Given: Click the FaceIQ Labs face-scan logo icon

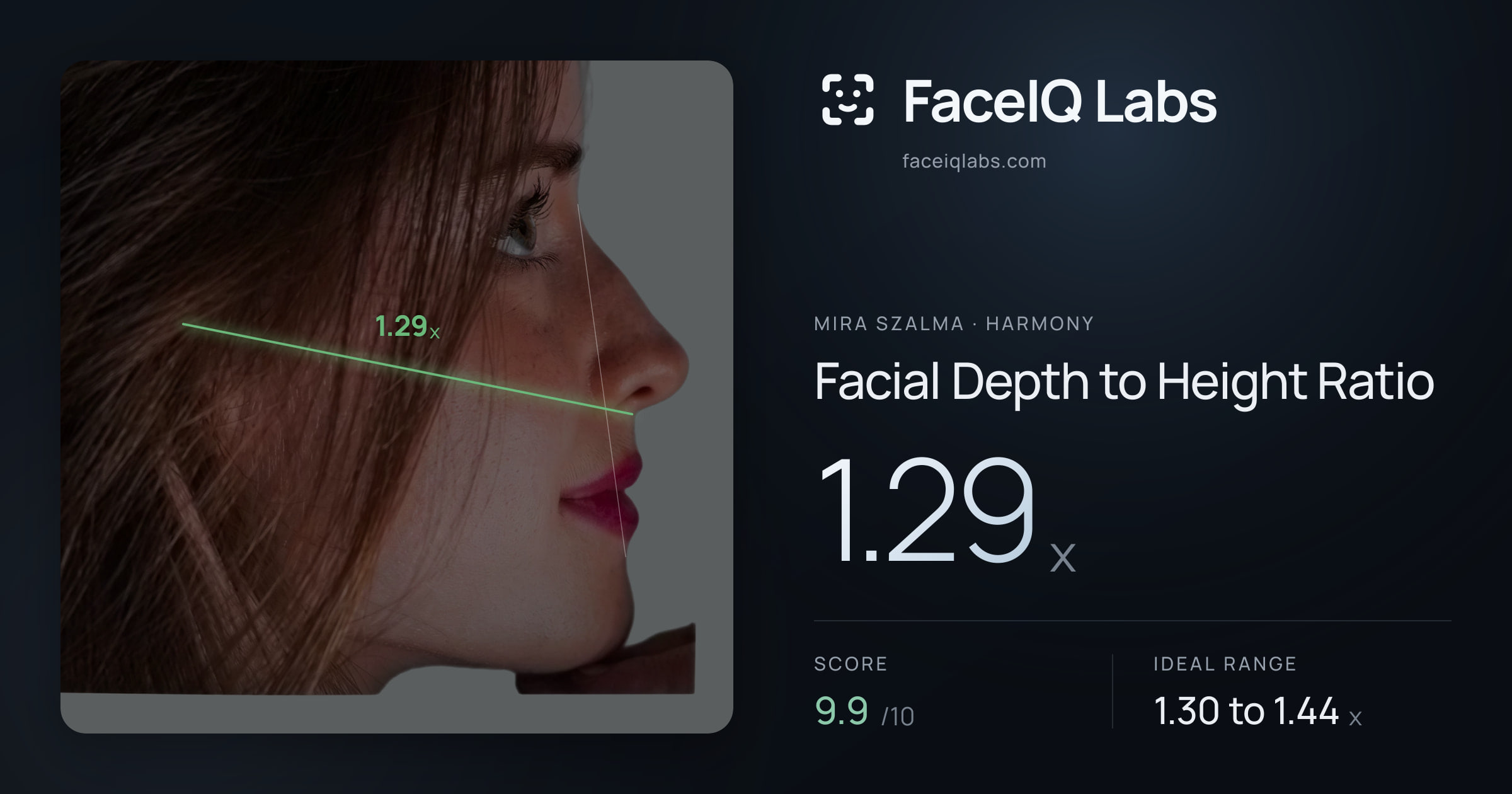Looking at the screenshot, I should [x=848, y=100].
